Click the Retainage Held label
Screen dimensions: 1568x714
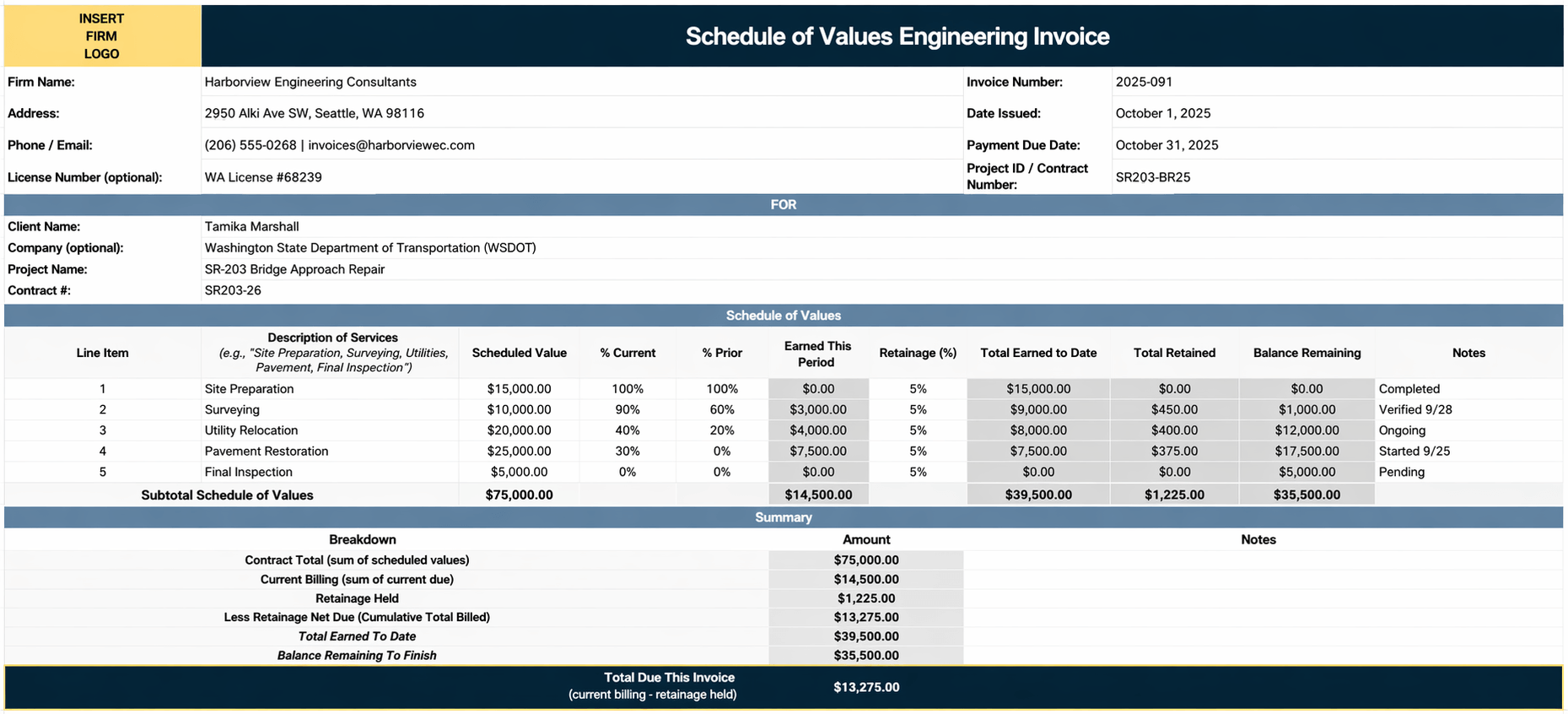(357, 598)
